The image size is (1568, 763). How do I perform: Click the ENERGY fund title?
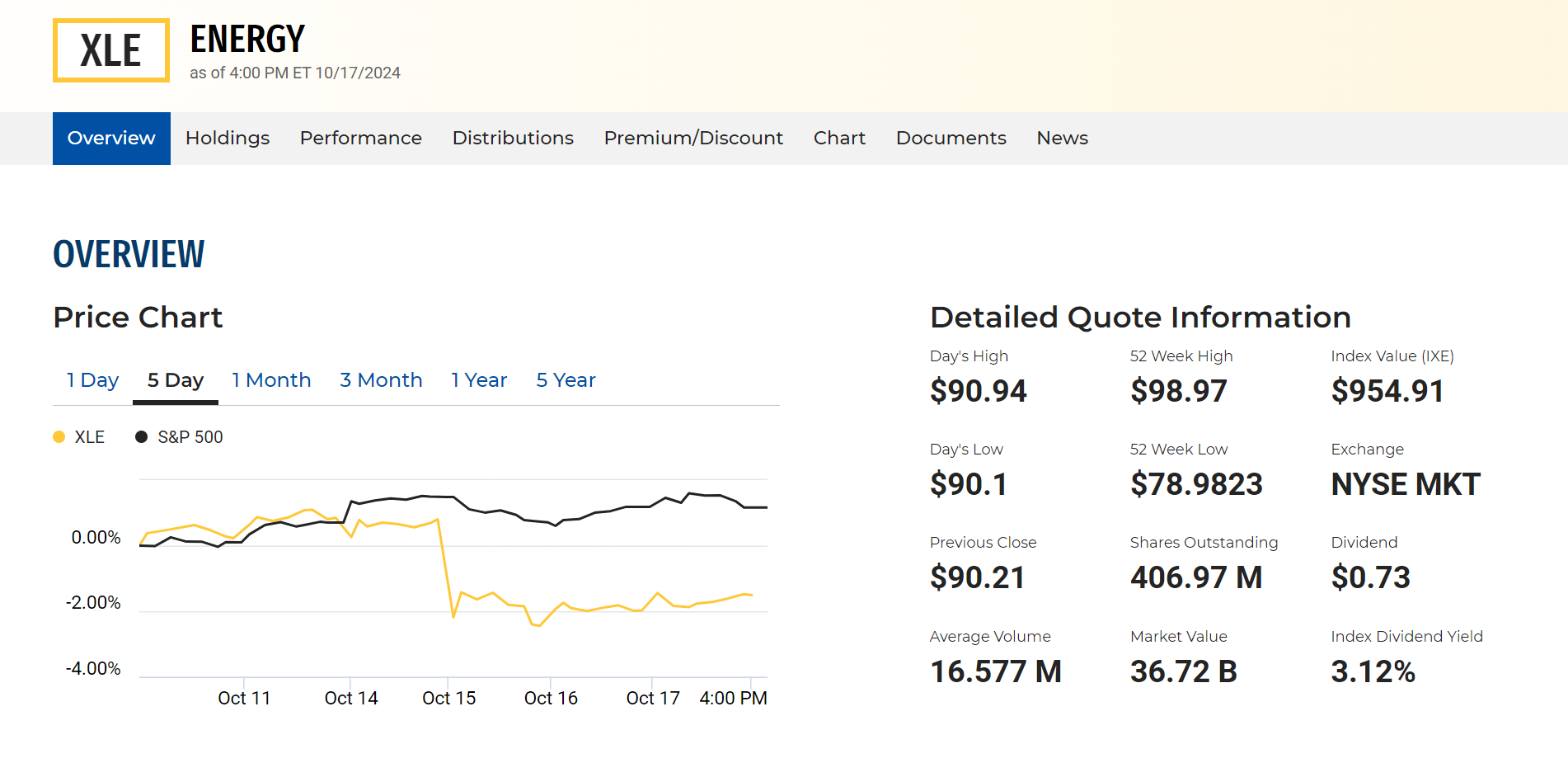247,39
